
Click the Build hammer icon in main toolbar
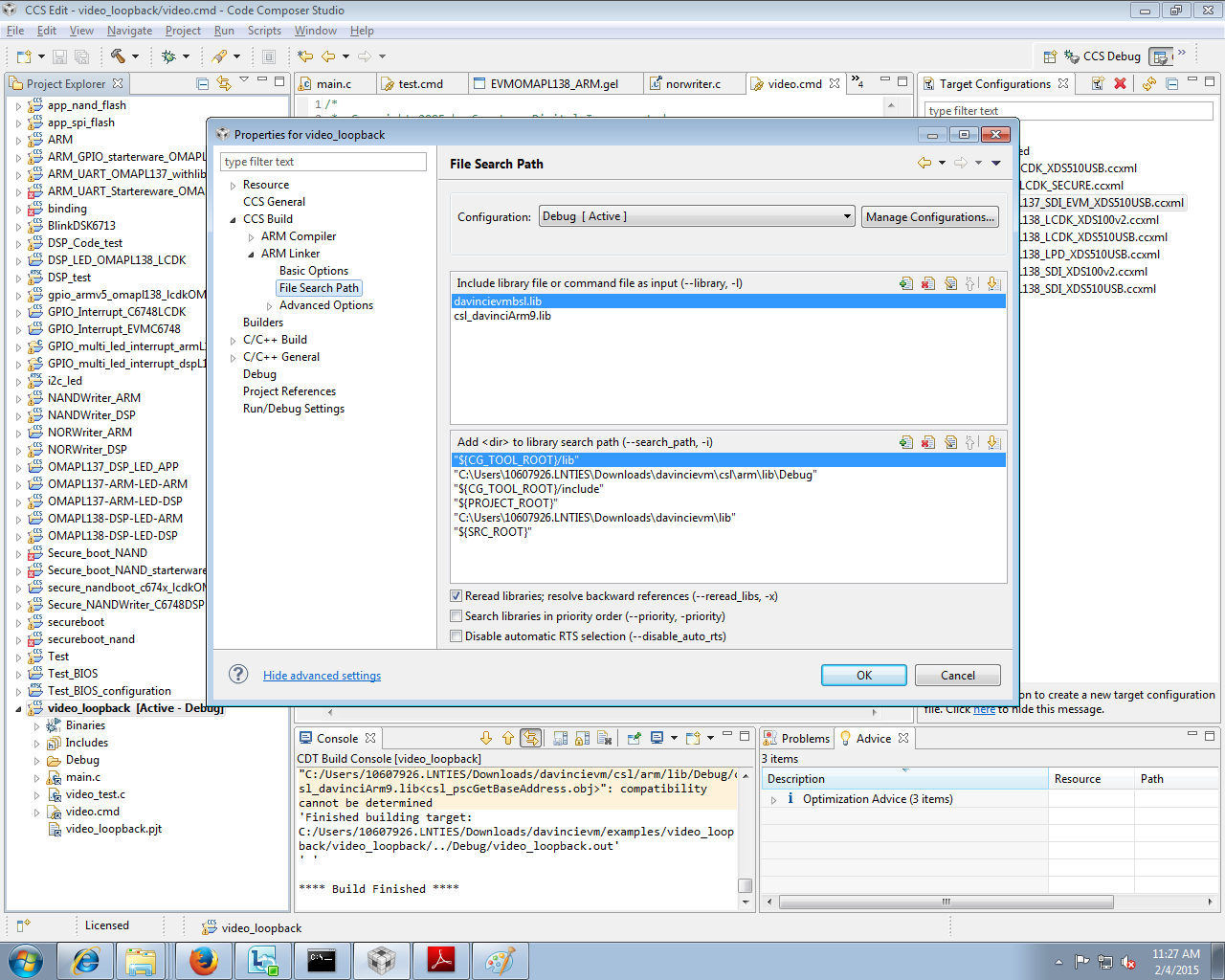pyautogui.click(x=118, y=56)
